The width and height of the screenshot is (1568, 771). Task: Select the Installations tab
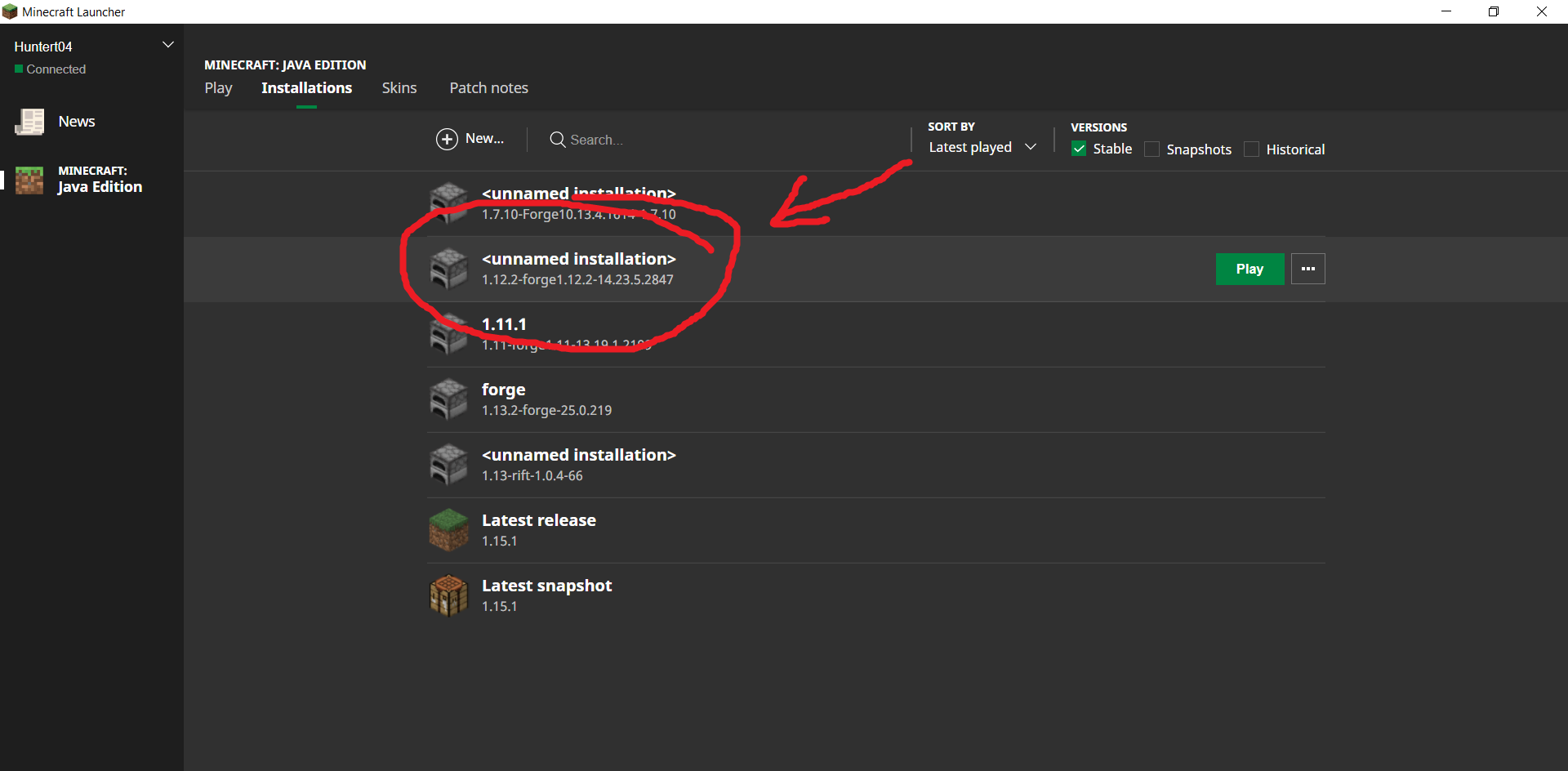[x=306, y=88]
